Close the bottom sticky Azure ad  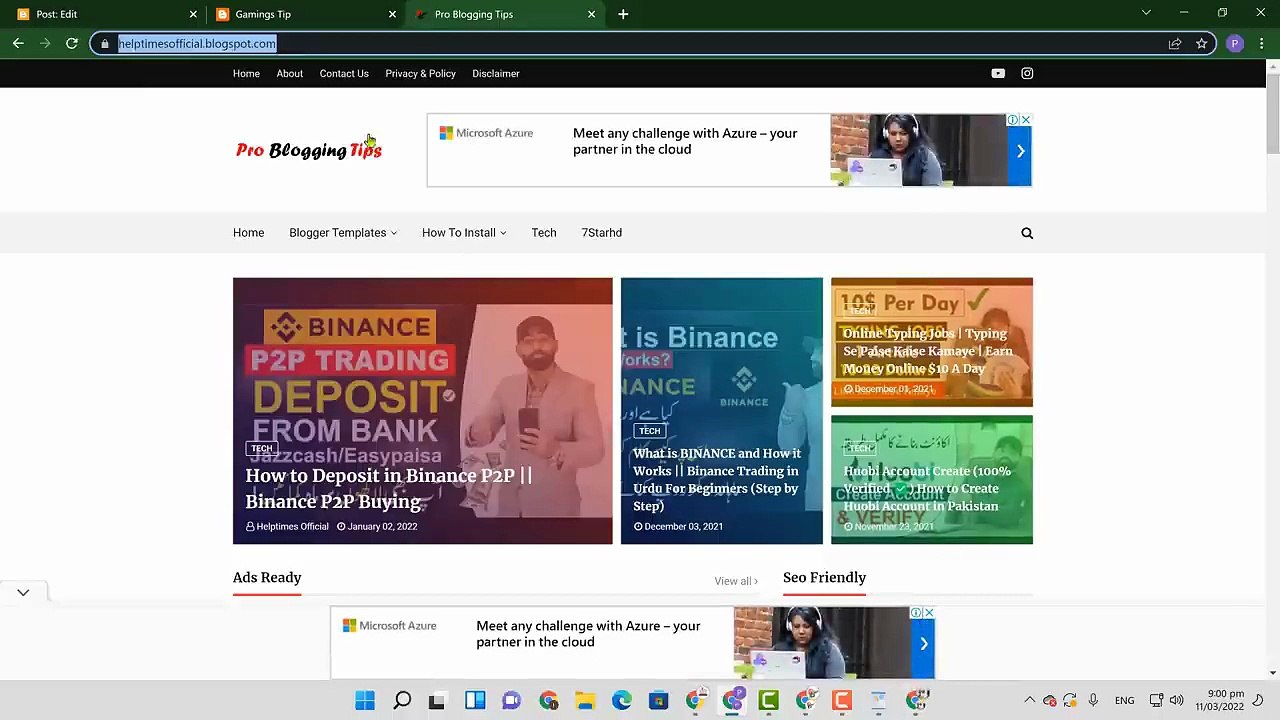coord(929,612)
